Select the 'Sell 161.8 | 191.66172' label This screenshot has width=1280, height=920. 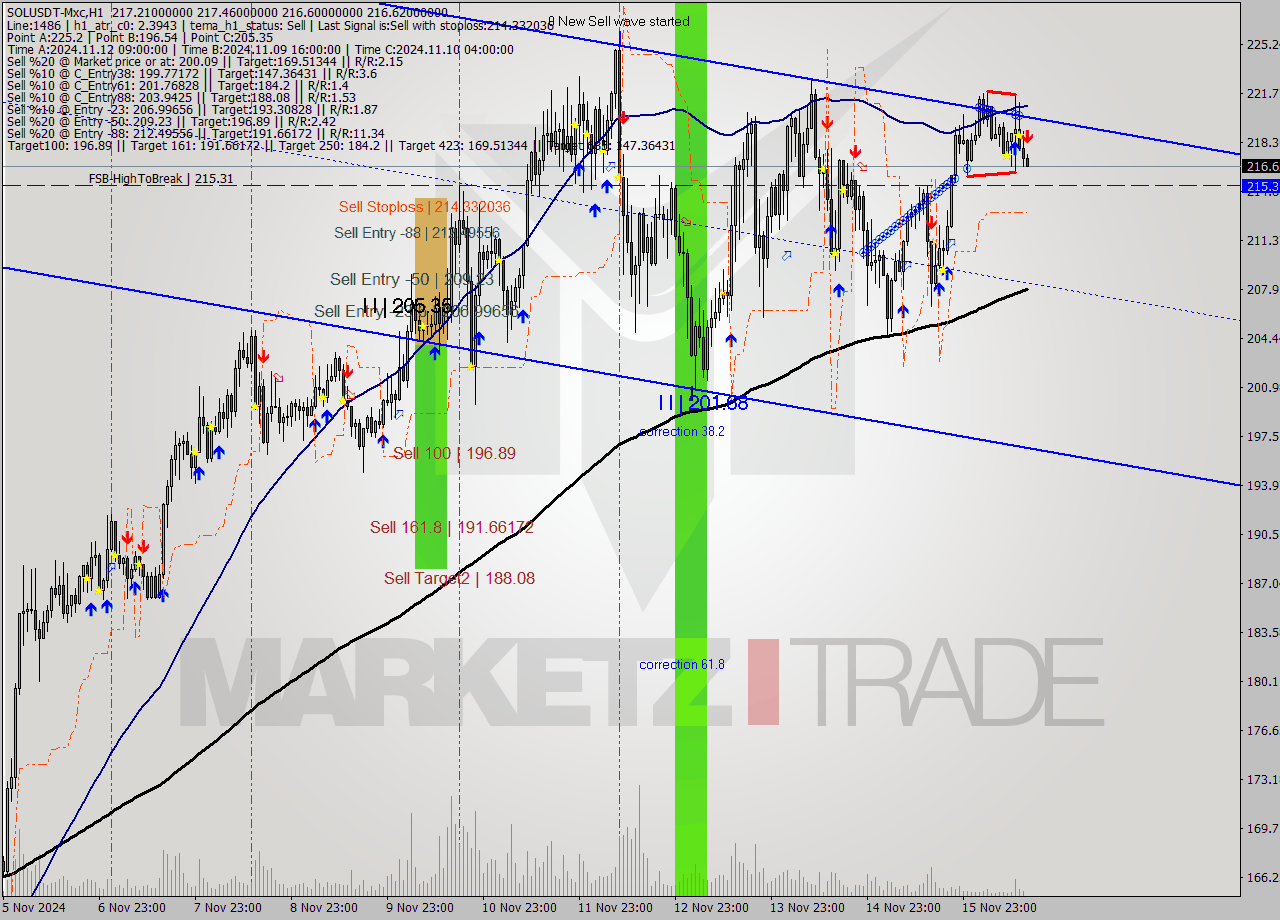[x=451, y=527]
